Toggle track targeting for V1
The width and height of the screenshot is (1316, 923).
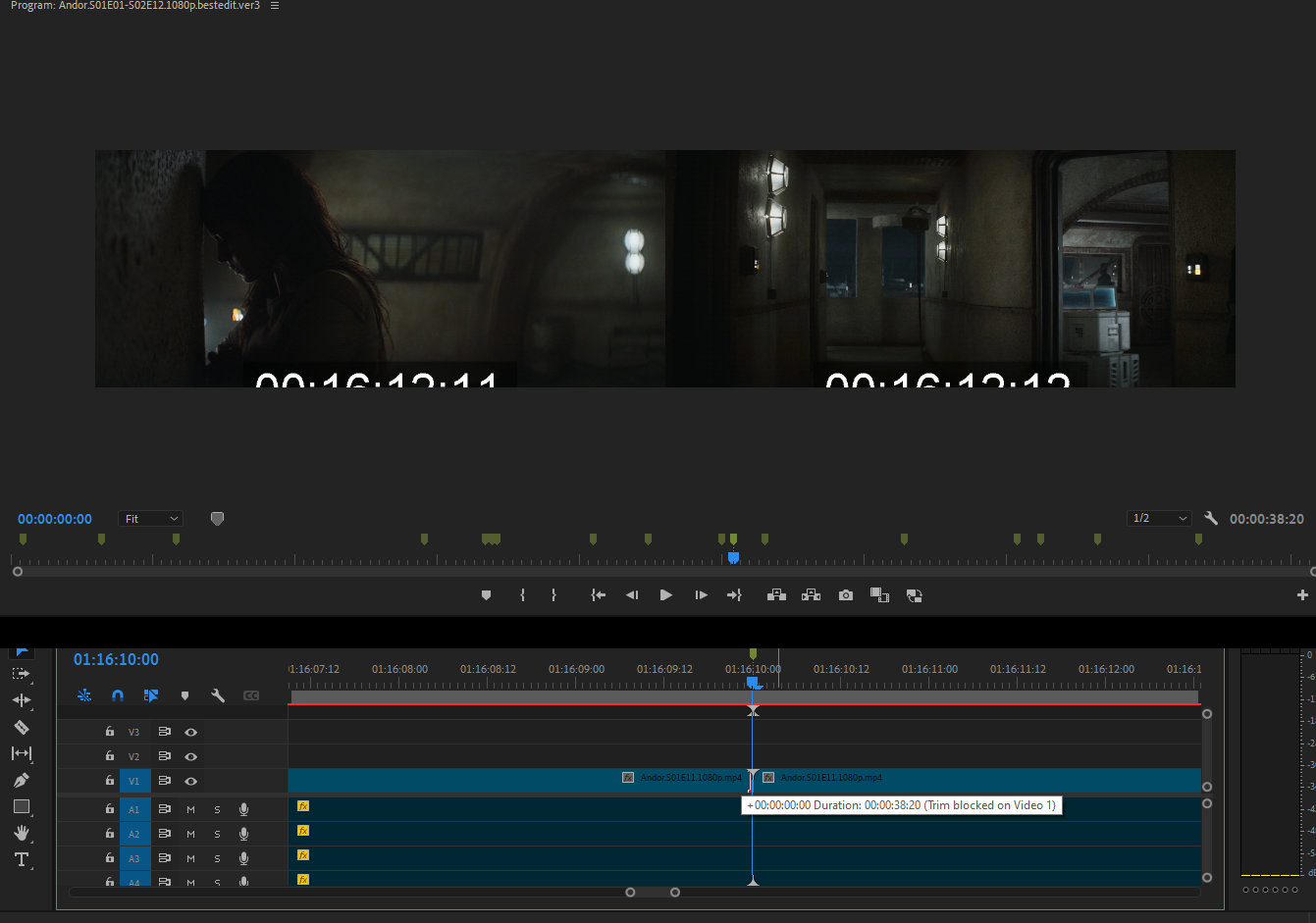pos(135,781)
